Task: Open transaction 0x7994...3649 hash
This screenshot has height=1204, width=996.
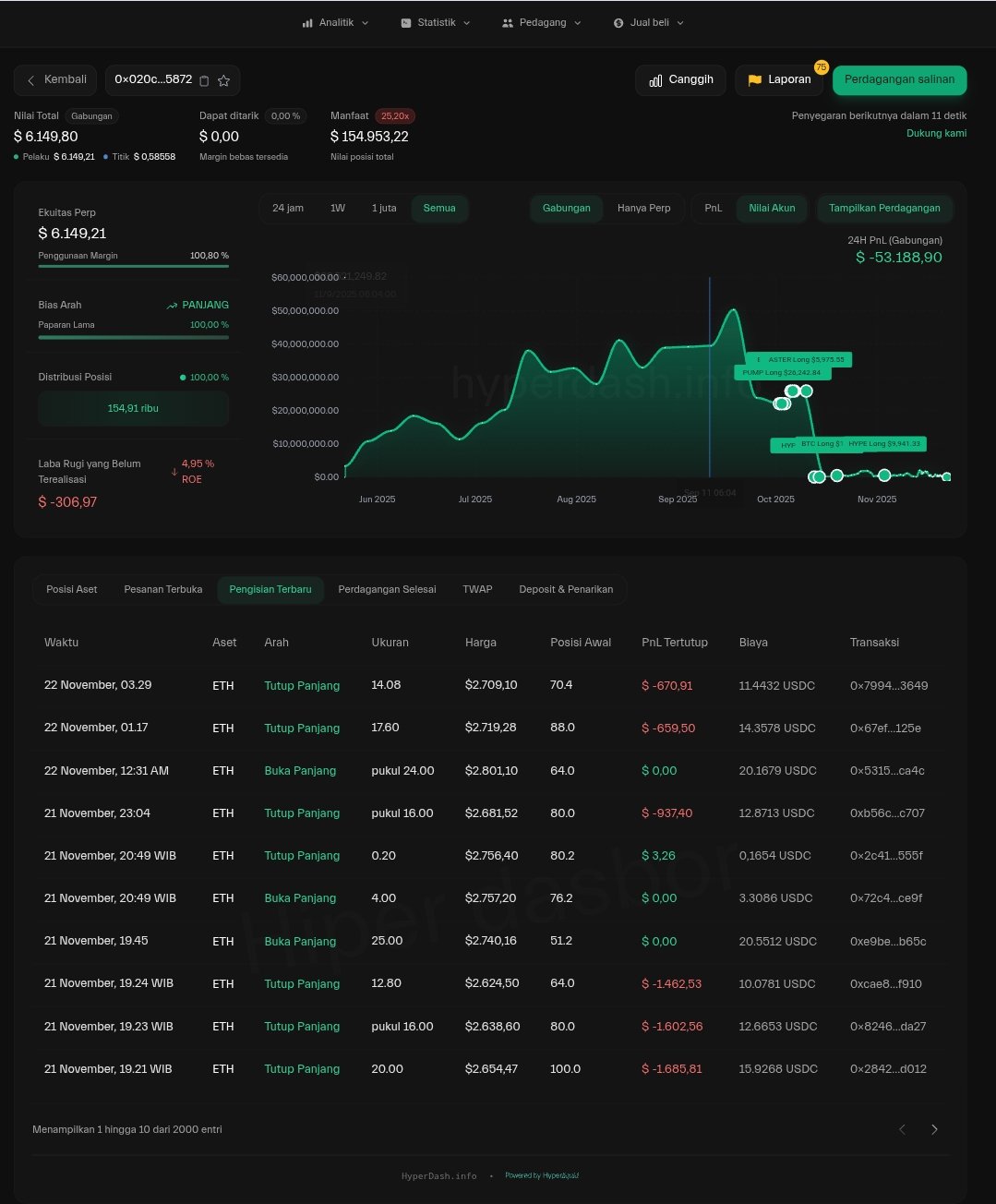Action: (x=888, y=686)
